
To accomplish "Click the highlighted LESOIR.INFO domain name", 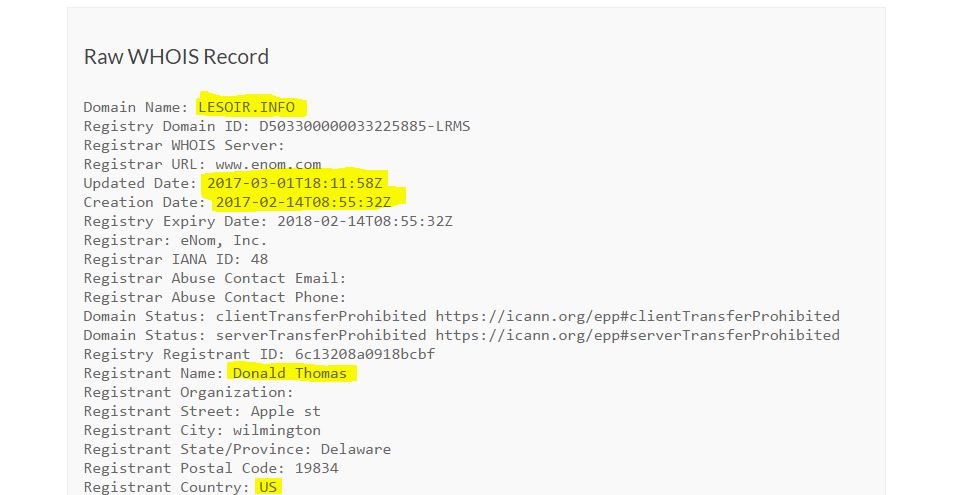I will click(x=246, y=107).
